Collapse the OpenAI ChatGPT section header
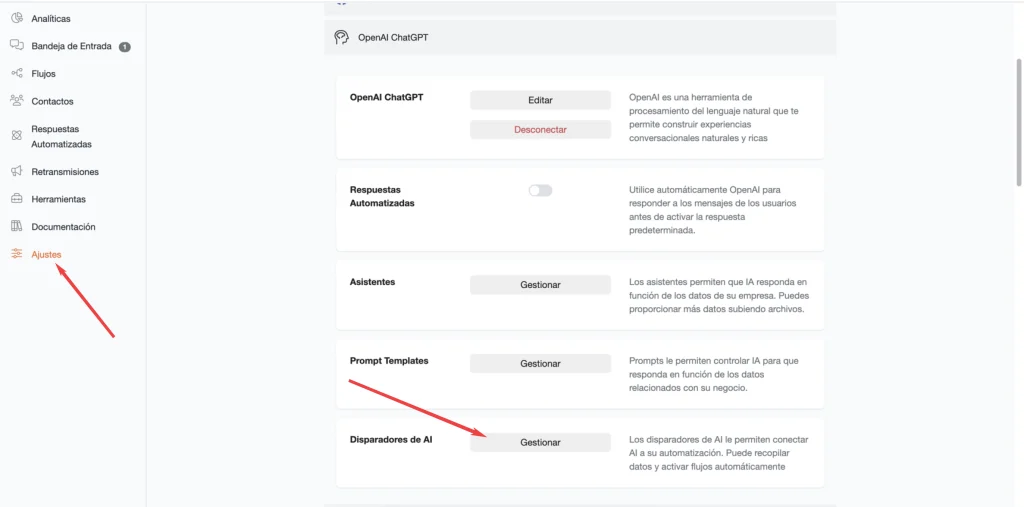The image size is (1024, 507). pyautogui.click(x=580, y=37)
